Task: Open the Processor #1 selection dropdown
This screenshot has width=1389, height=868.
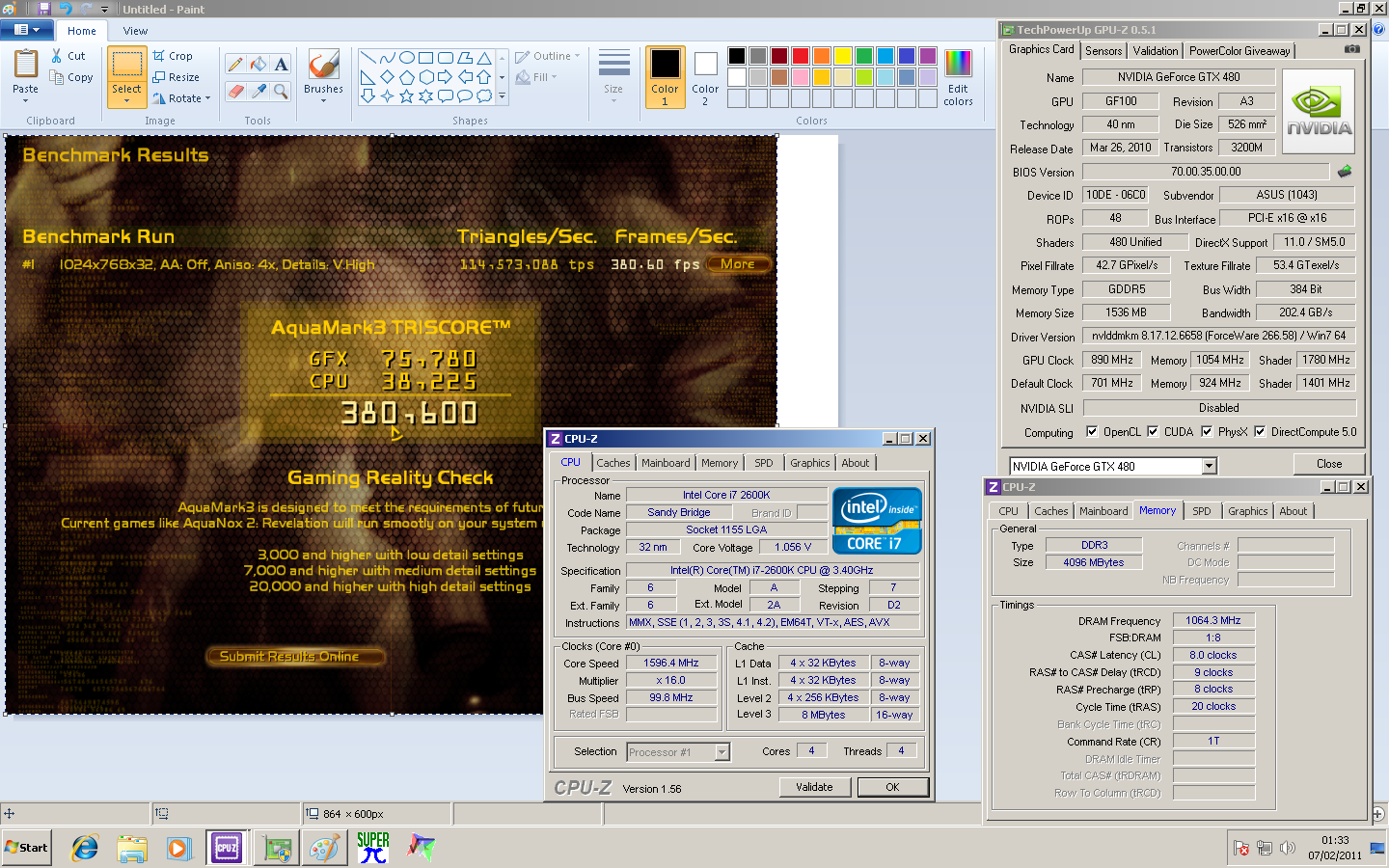Action: click(722, 752)
